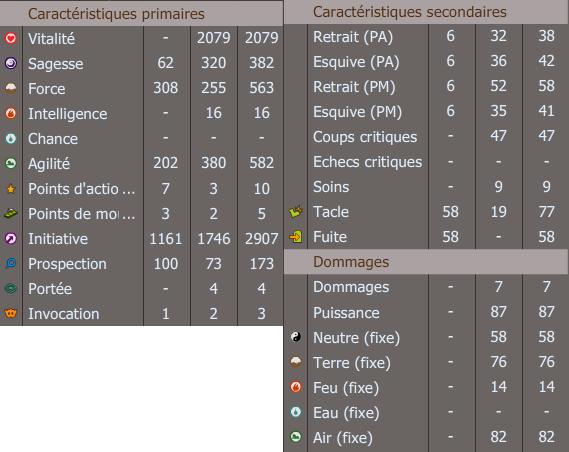Click the red heart Vitalité icon
The height and width of the screenshot is (452, 569).
click(11, 38)
